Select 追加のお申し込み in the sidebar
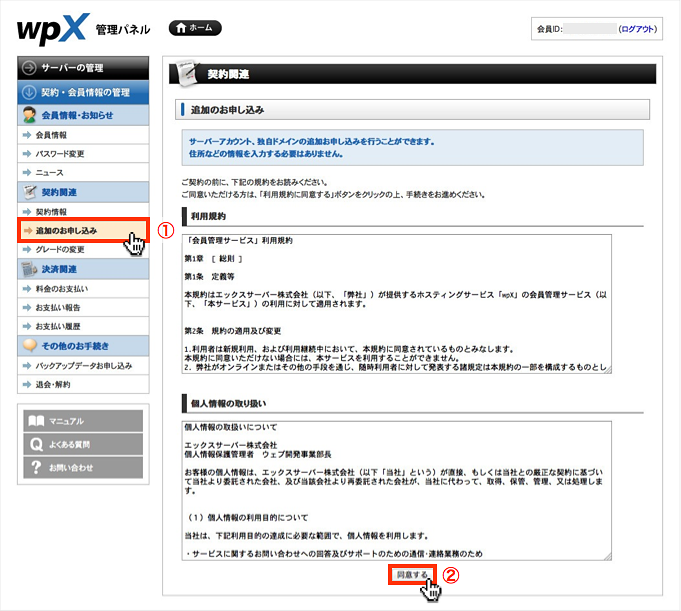The width and height of the screenshot is (681, 611). tap(83, 230)
